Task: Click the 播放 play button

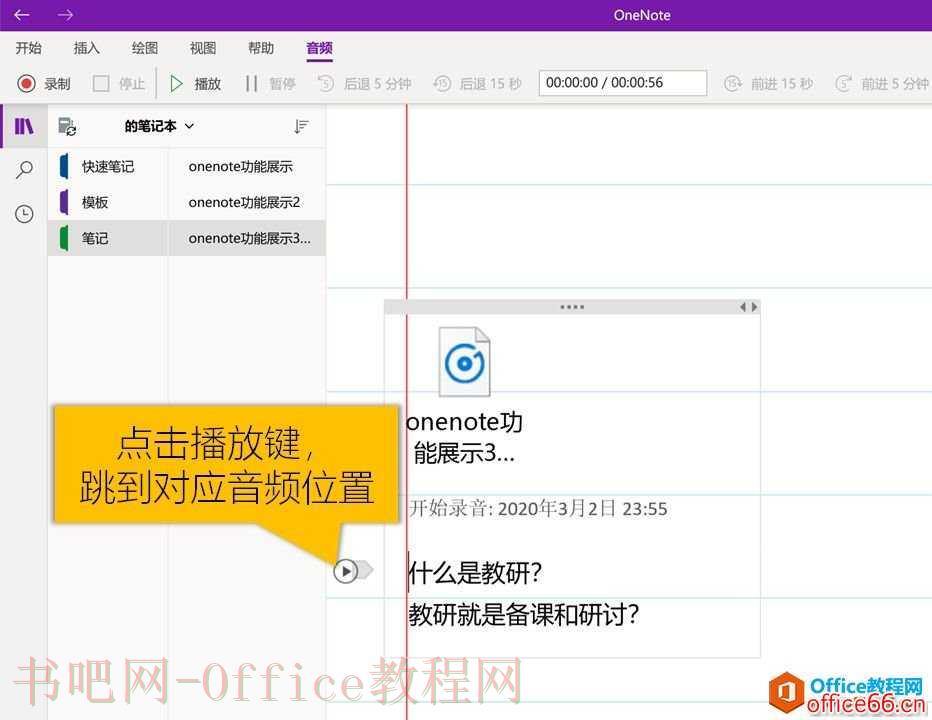Action: [x=195, y=83]
